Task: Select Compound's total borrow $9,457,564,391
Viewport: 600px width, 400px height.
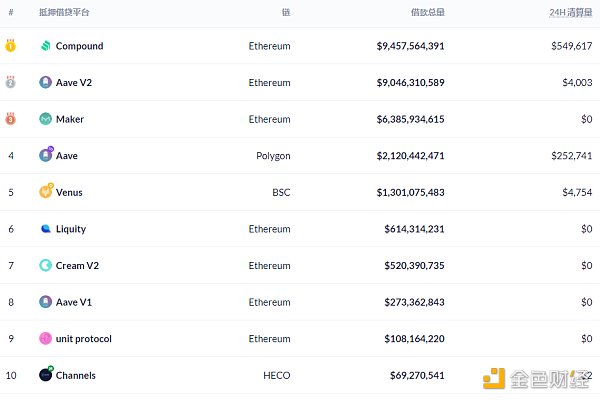Action: pyautogui.click(x=410, y=46)
